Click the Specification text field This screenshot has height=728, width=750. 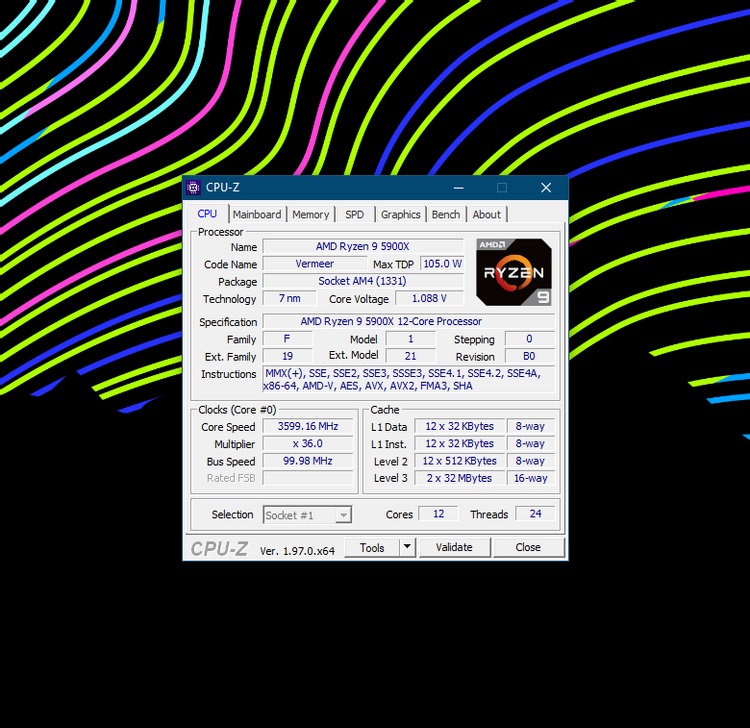pos(408,321)
